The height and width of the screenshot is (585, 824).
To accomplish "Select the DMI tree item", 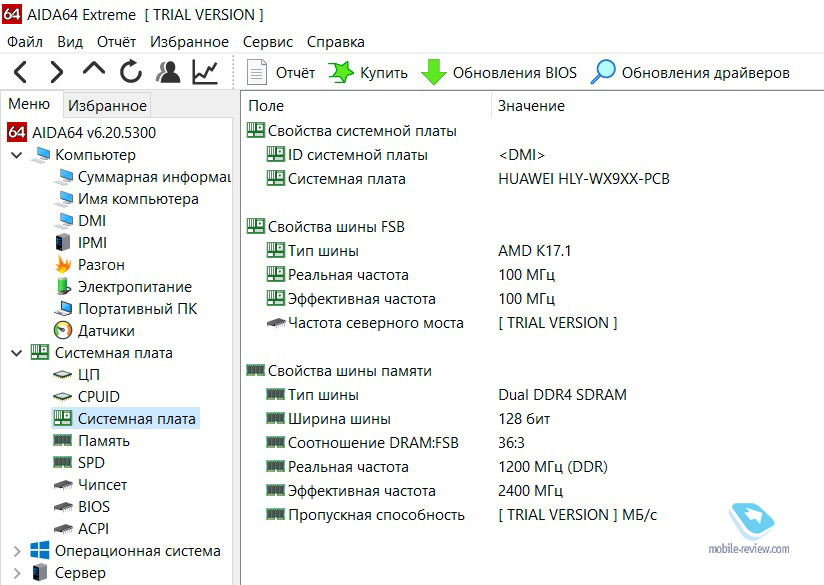I will tap(80, 221).
